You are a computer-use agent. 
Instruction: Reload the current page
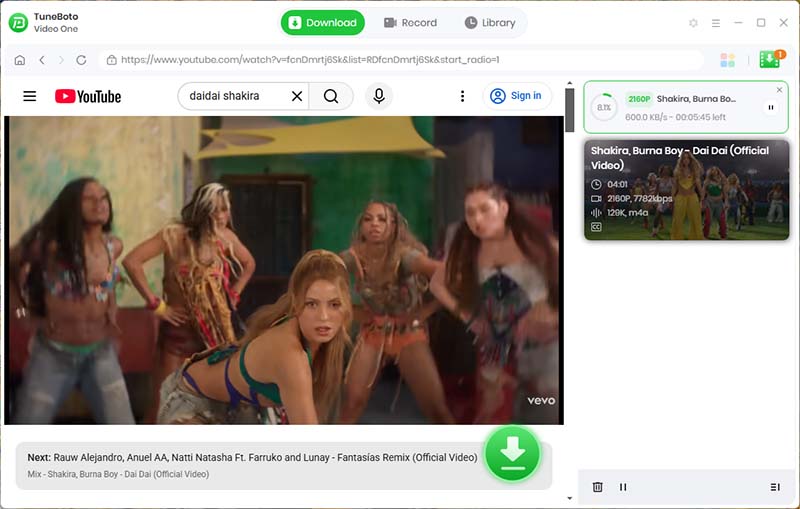click(81, 60)
